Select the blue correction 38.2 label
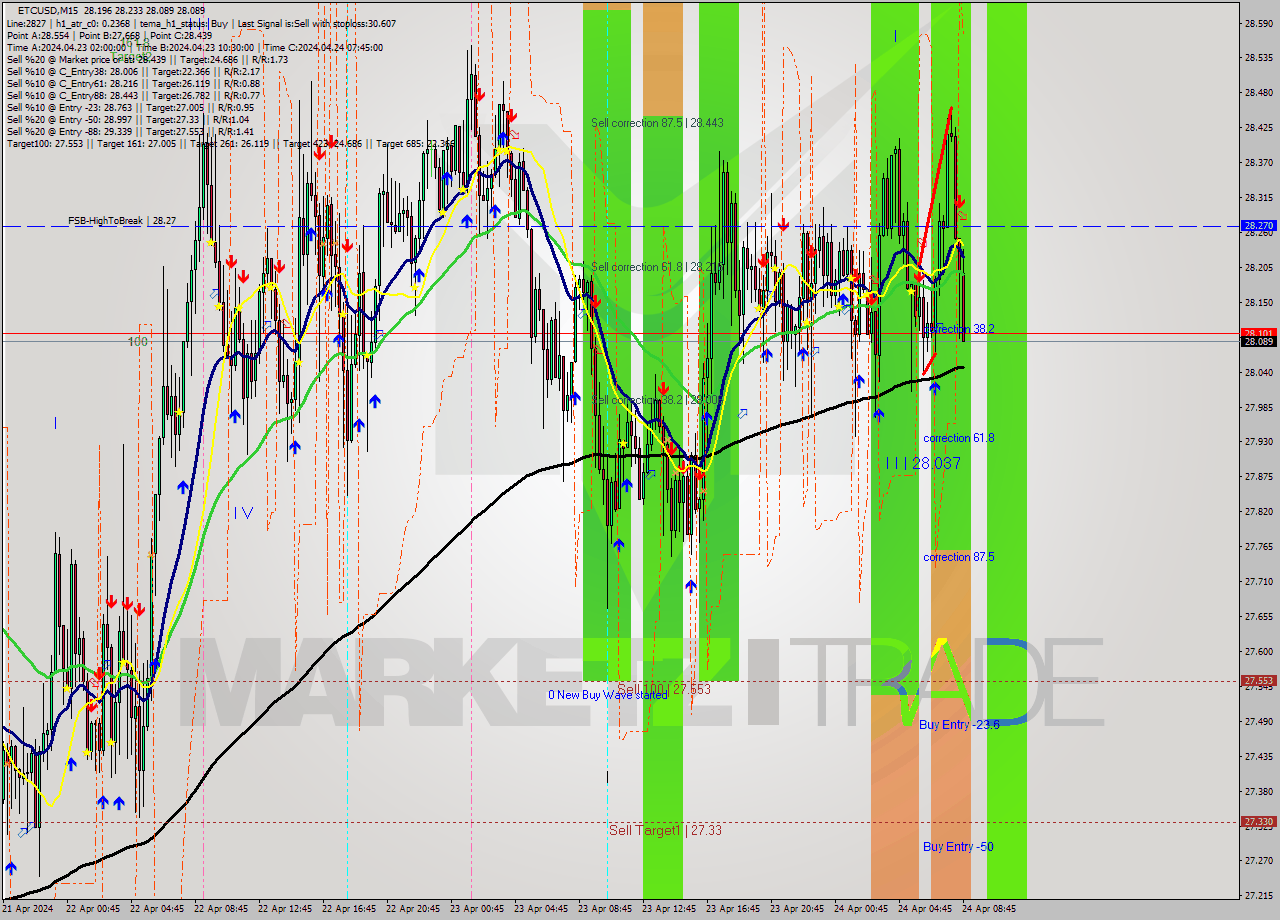Image resolution: width=1280 pixels, height=920 pixels. (958, 328)
